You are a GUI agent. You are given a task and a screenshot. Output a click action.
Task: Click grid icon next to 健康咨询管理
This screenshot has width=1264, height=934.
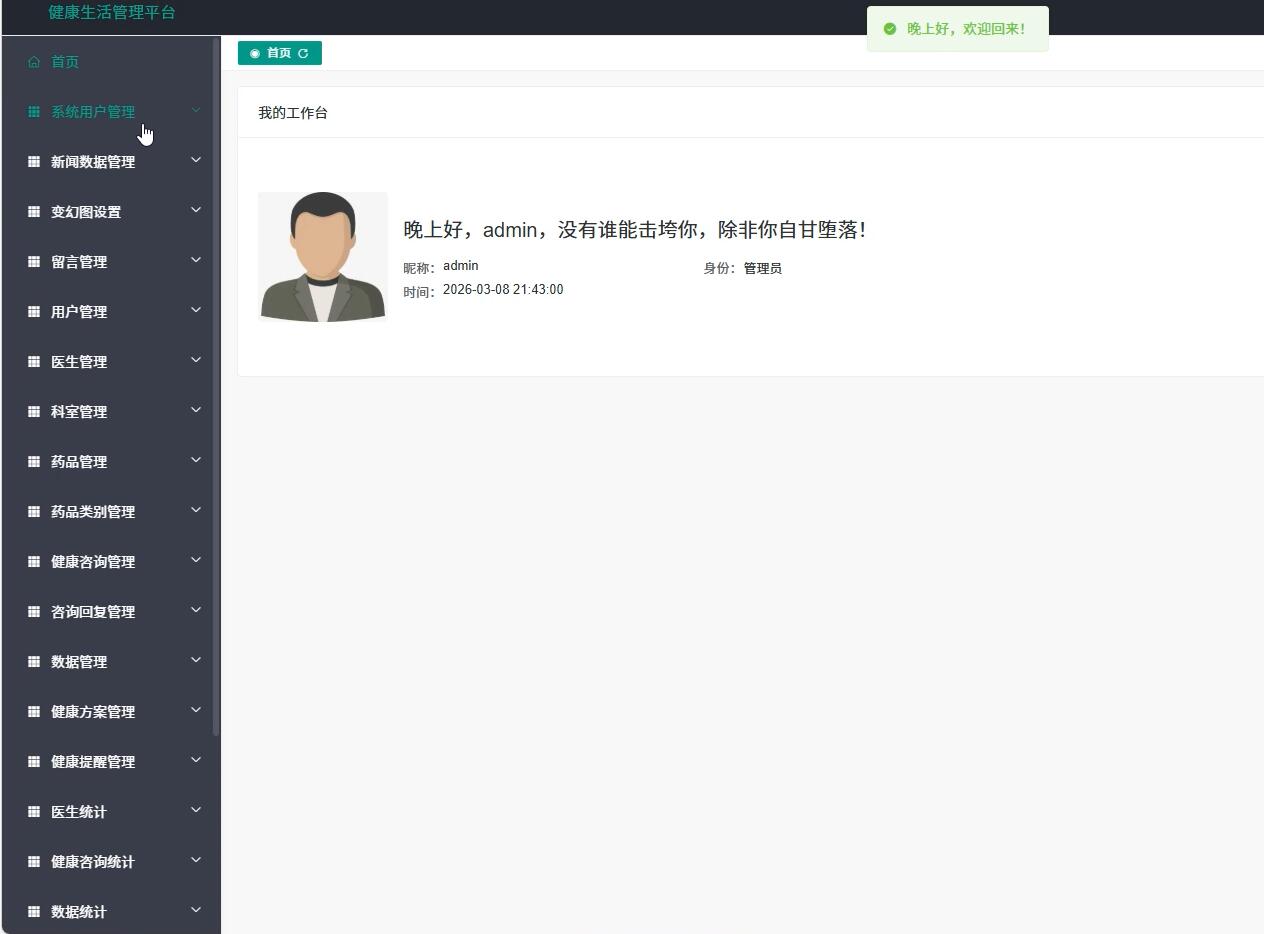click(x=34, y=562)
